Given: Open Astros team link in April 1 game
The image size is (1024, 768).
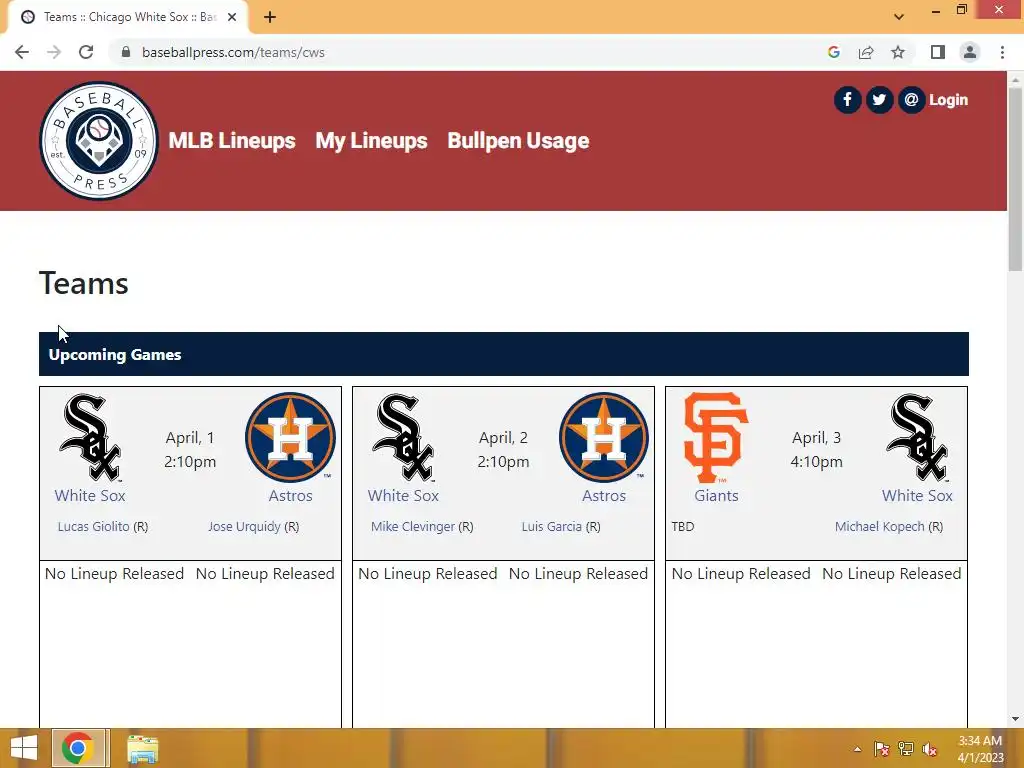Looking at the screenshot, I should point(291,496).
